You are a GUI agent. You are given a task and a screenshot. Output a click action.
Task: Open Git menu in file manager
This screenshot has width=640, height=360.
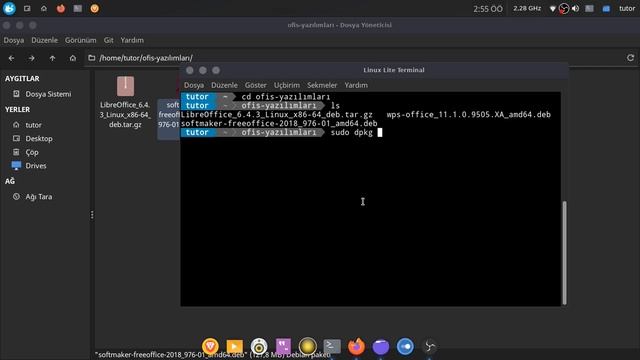(x=109, y=40)
